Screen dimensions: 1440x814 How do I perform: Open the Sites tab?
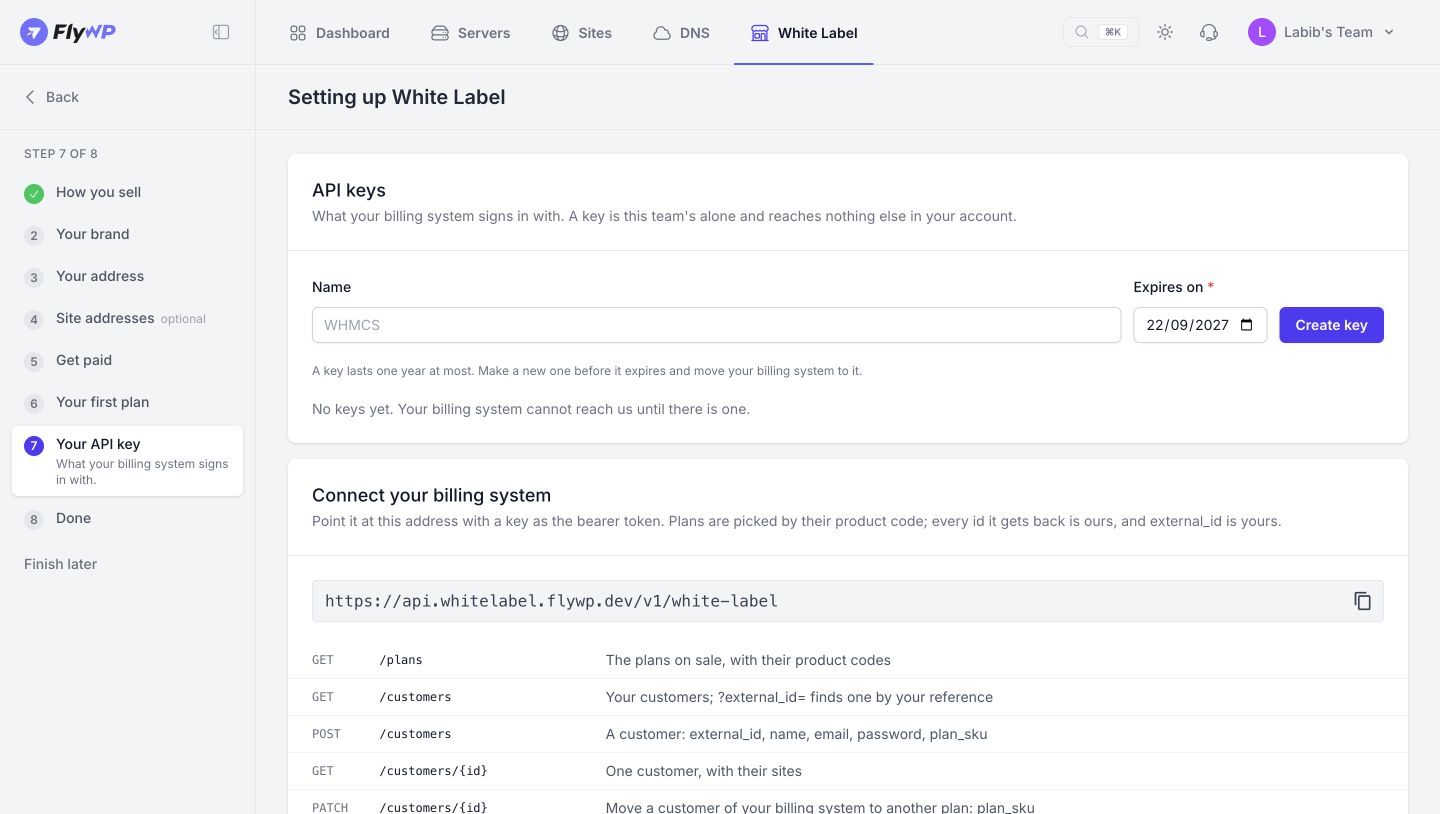[x=582, y=33]
